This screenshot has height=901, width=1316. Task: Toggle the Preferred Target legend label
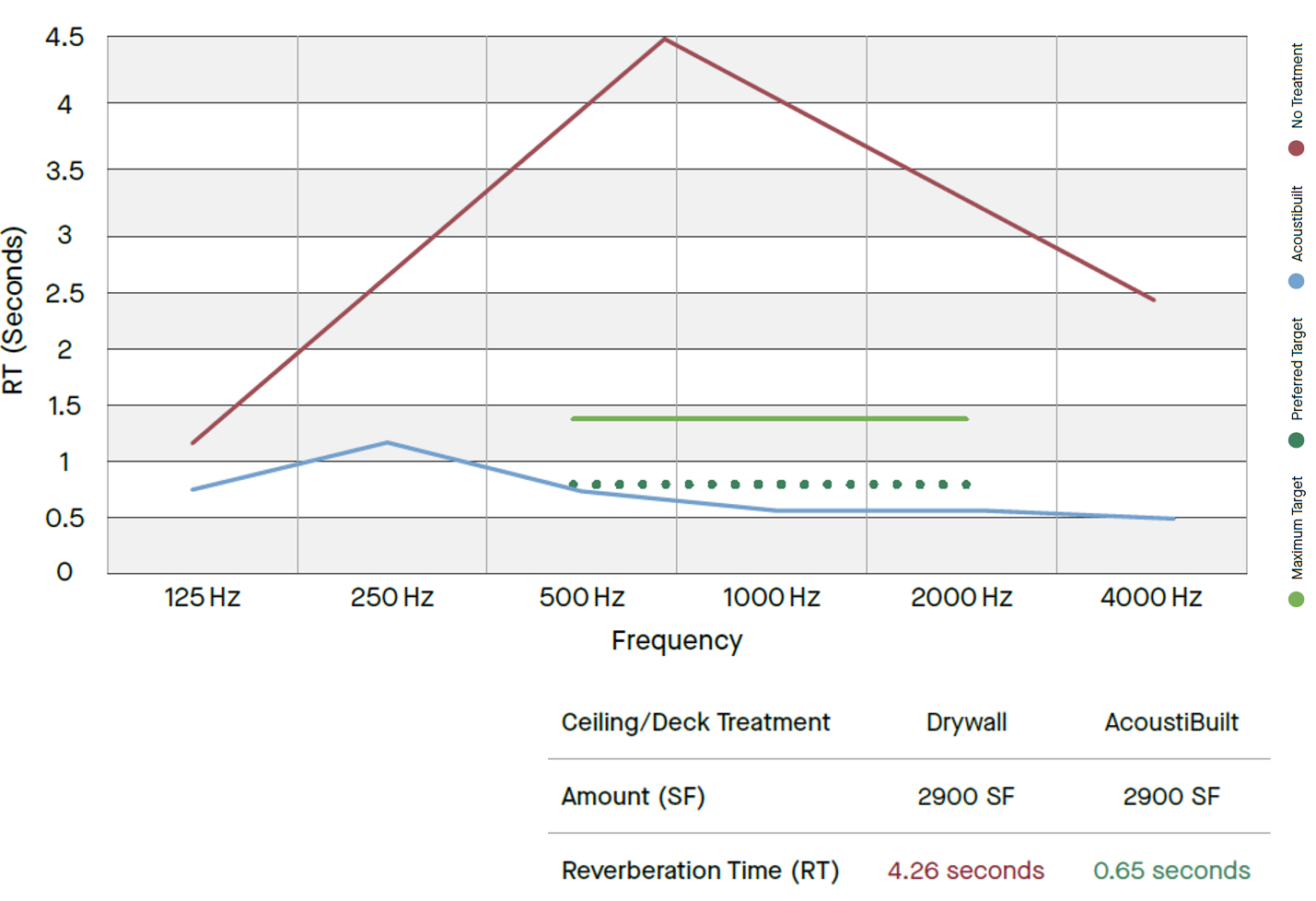click(x=1297, y=369)
